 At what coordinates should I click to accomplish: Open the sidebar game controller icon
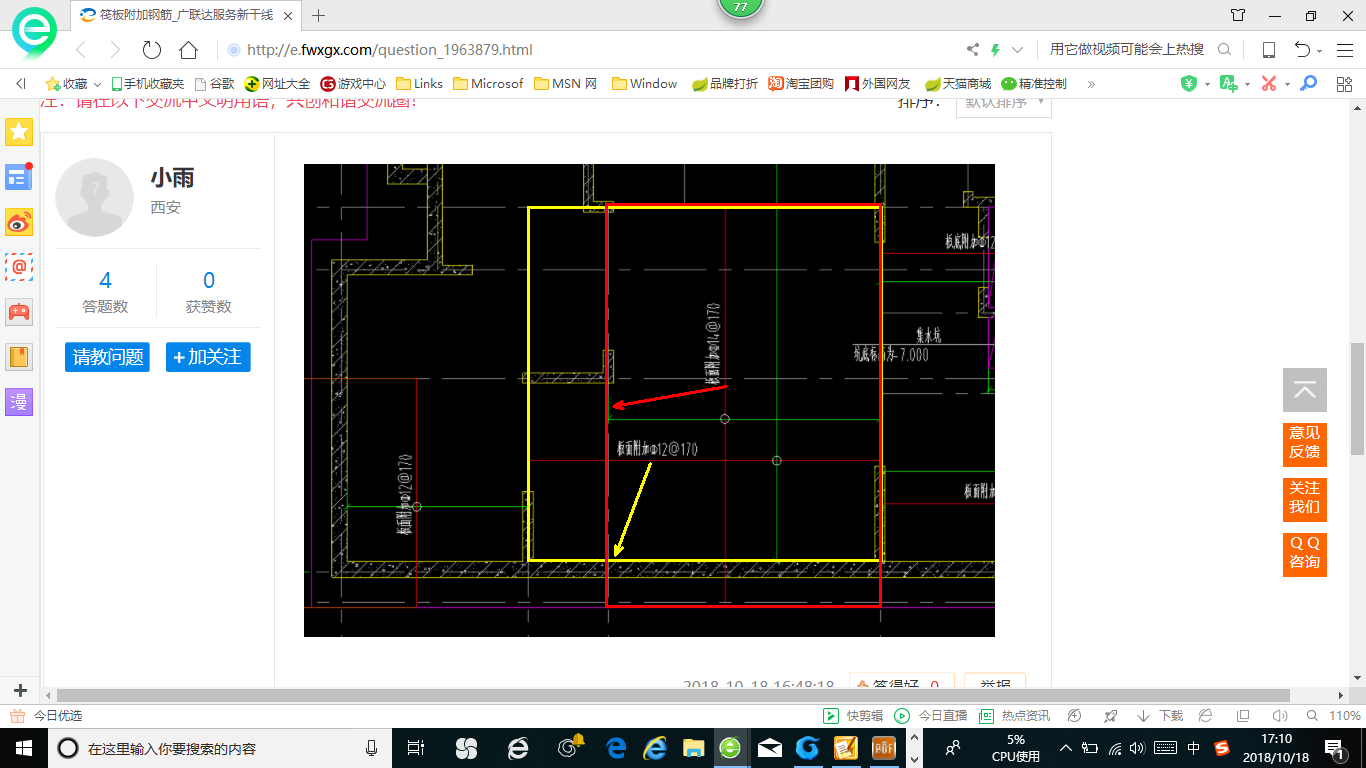pyautogui.click(x=19, y=312)
